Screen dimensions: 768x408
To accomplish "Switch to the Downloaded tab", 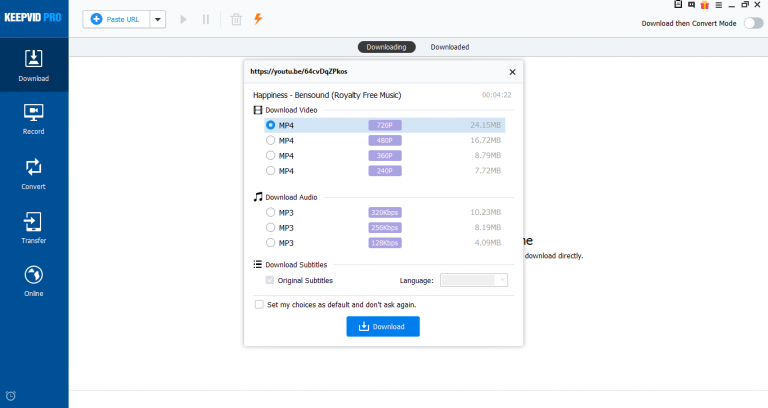I will pyautogui.click(x=449, y=47).
